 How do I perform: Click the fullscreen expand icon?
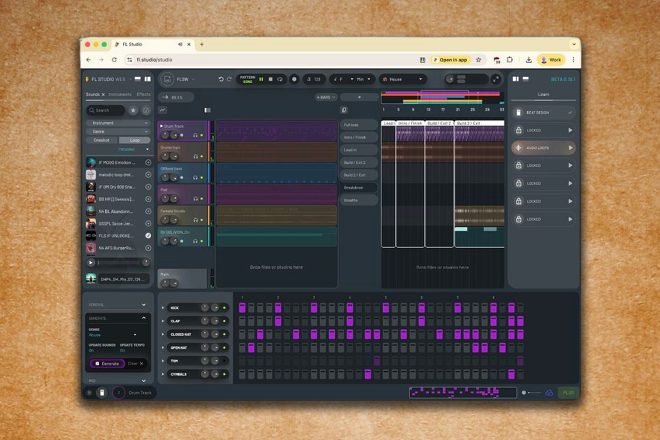point(496,79)
